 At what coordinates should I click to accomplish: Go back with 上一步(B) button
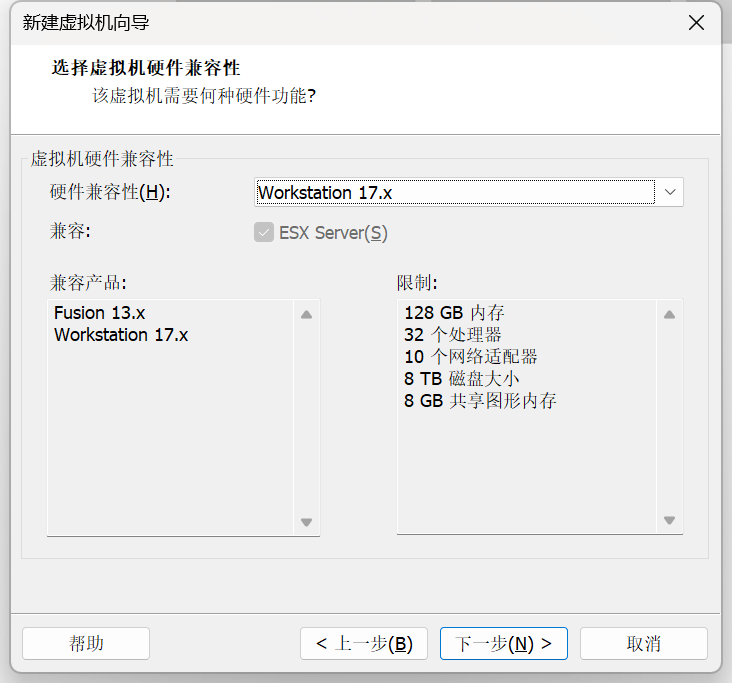click(x=364, y=643)
